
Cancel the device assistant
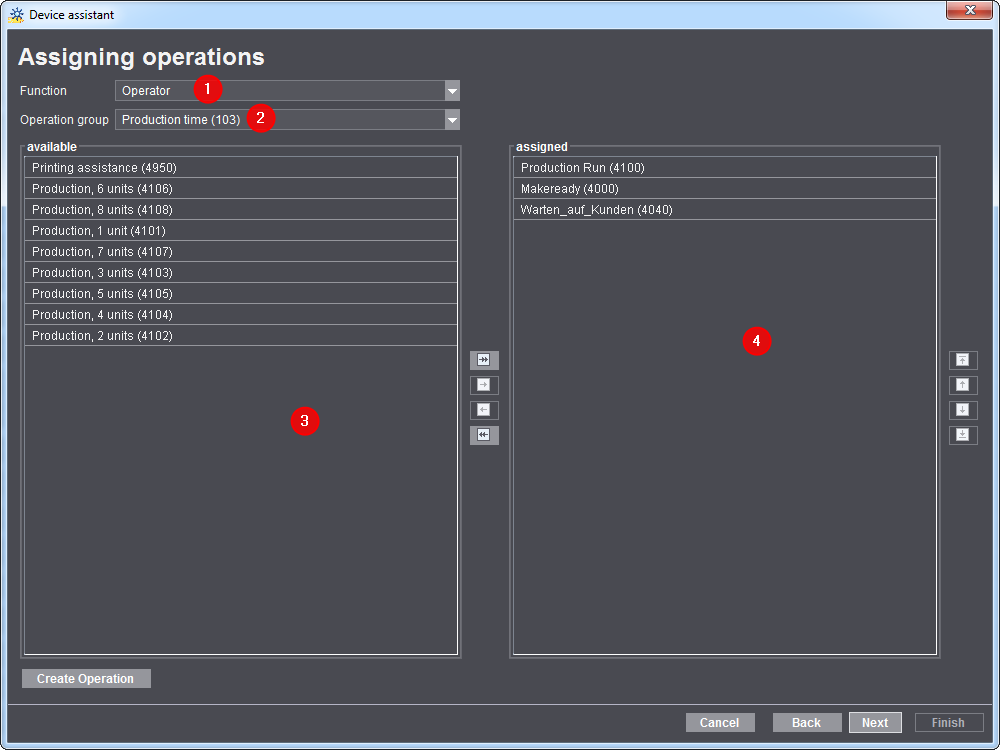pyautogui.click(x=719, y=722)
